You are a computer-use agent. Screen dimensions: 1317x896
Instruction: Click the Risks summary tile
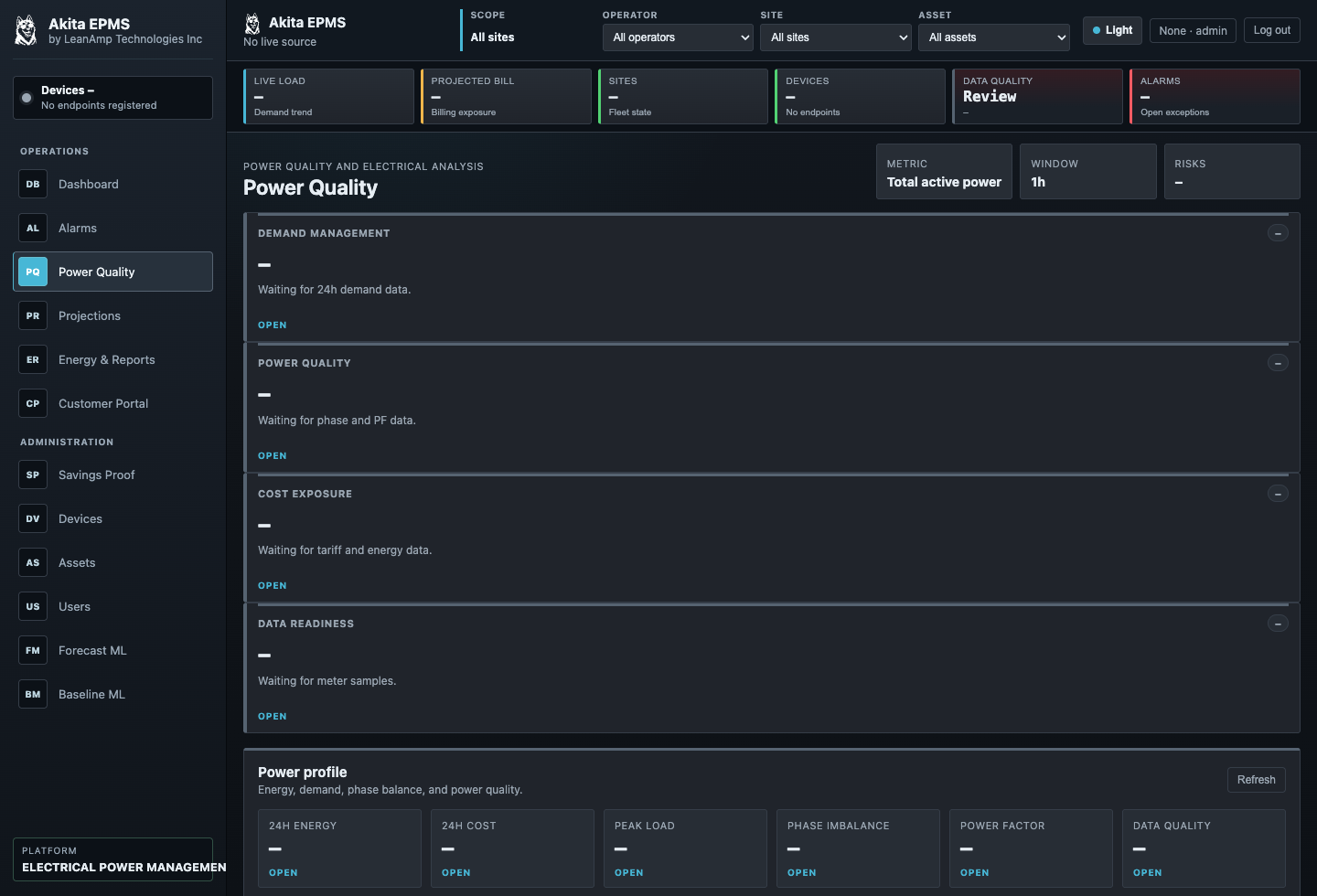1232,171
